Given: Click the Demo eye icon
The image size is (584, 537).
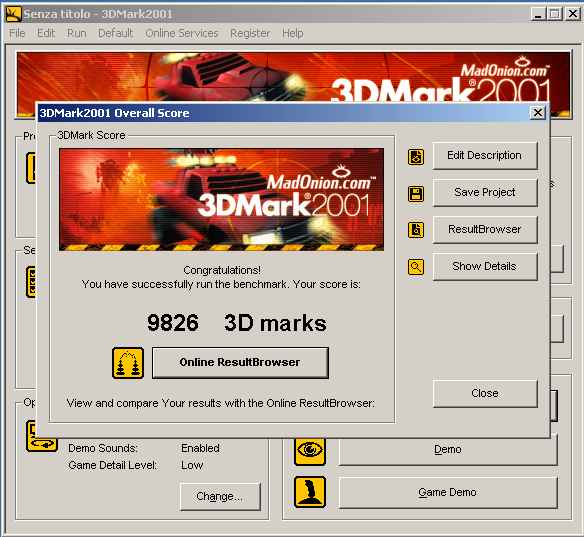Looking at the screenshot, I should 310,450.
